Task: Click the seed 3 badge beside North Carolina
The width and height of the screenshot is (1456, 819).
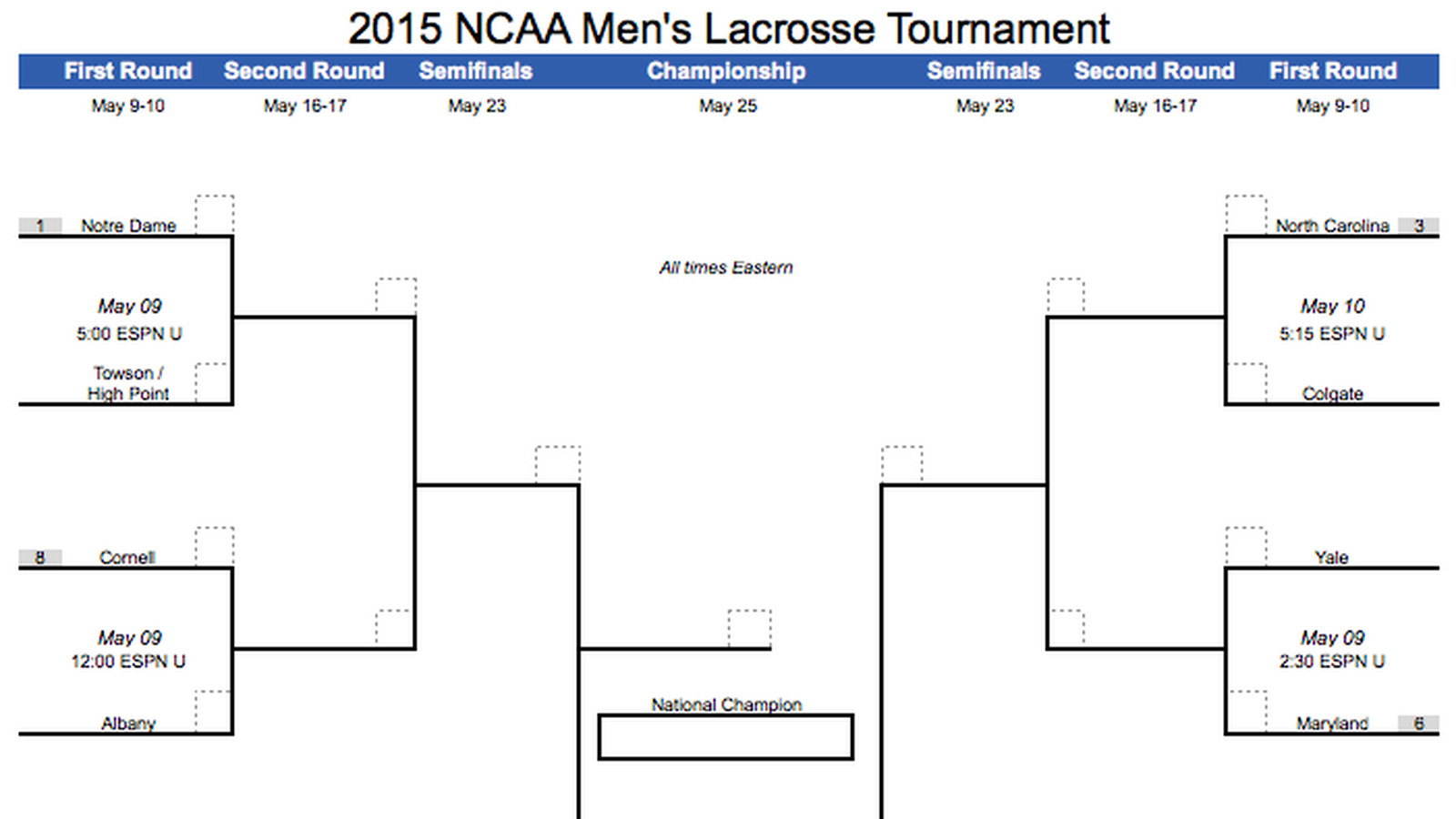Action: (1419, 226)
